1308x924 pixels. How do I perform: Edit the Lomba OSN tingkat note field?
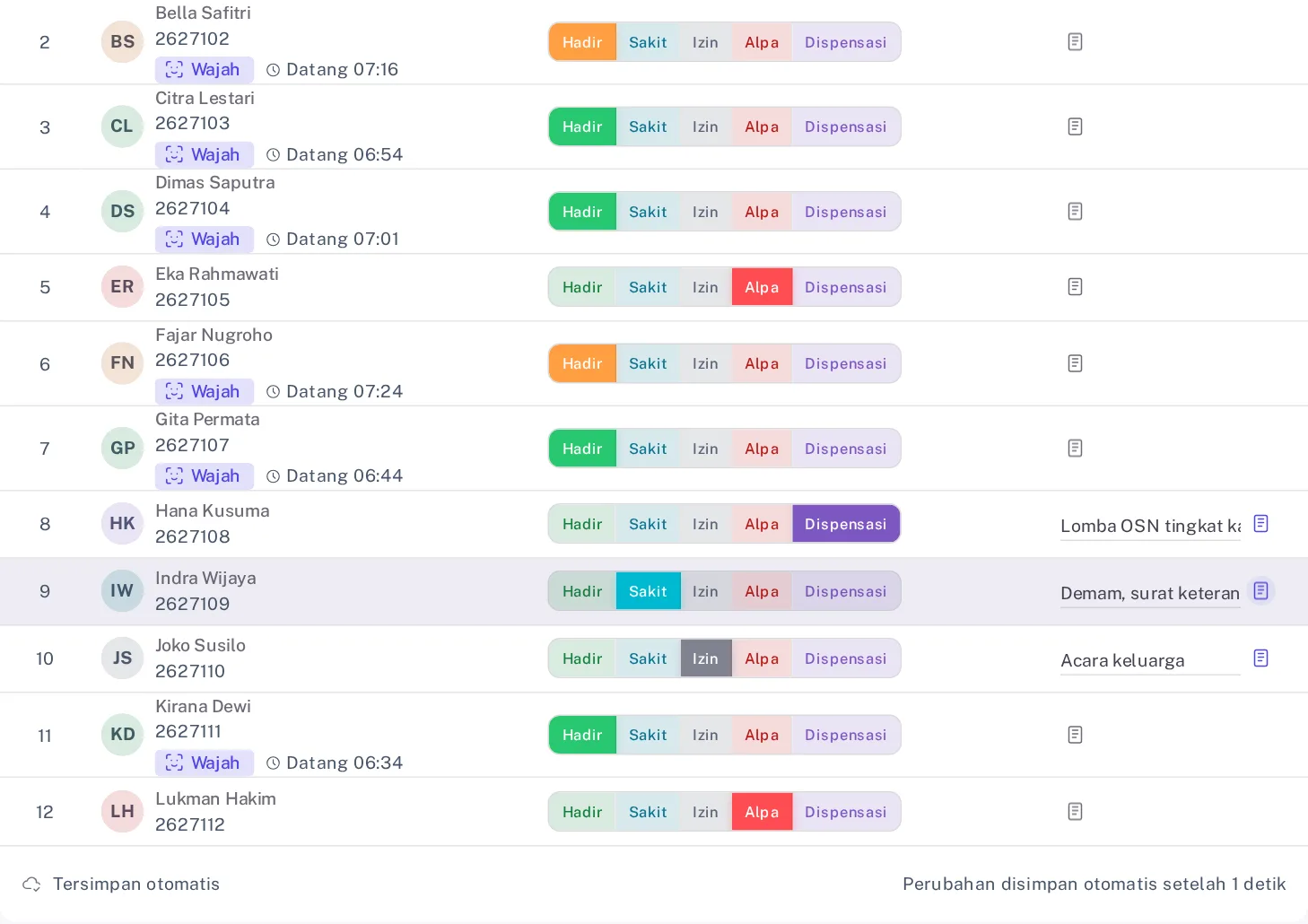(x=1150, y=526)
